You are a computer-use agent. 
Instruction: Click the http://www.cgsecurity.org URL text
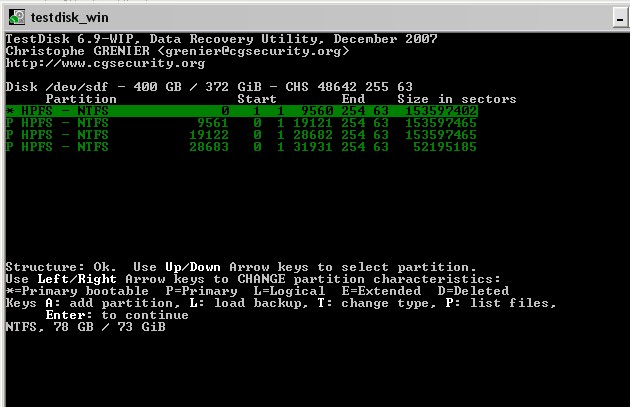105,63
